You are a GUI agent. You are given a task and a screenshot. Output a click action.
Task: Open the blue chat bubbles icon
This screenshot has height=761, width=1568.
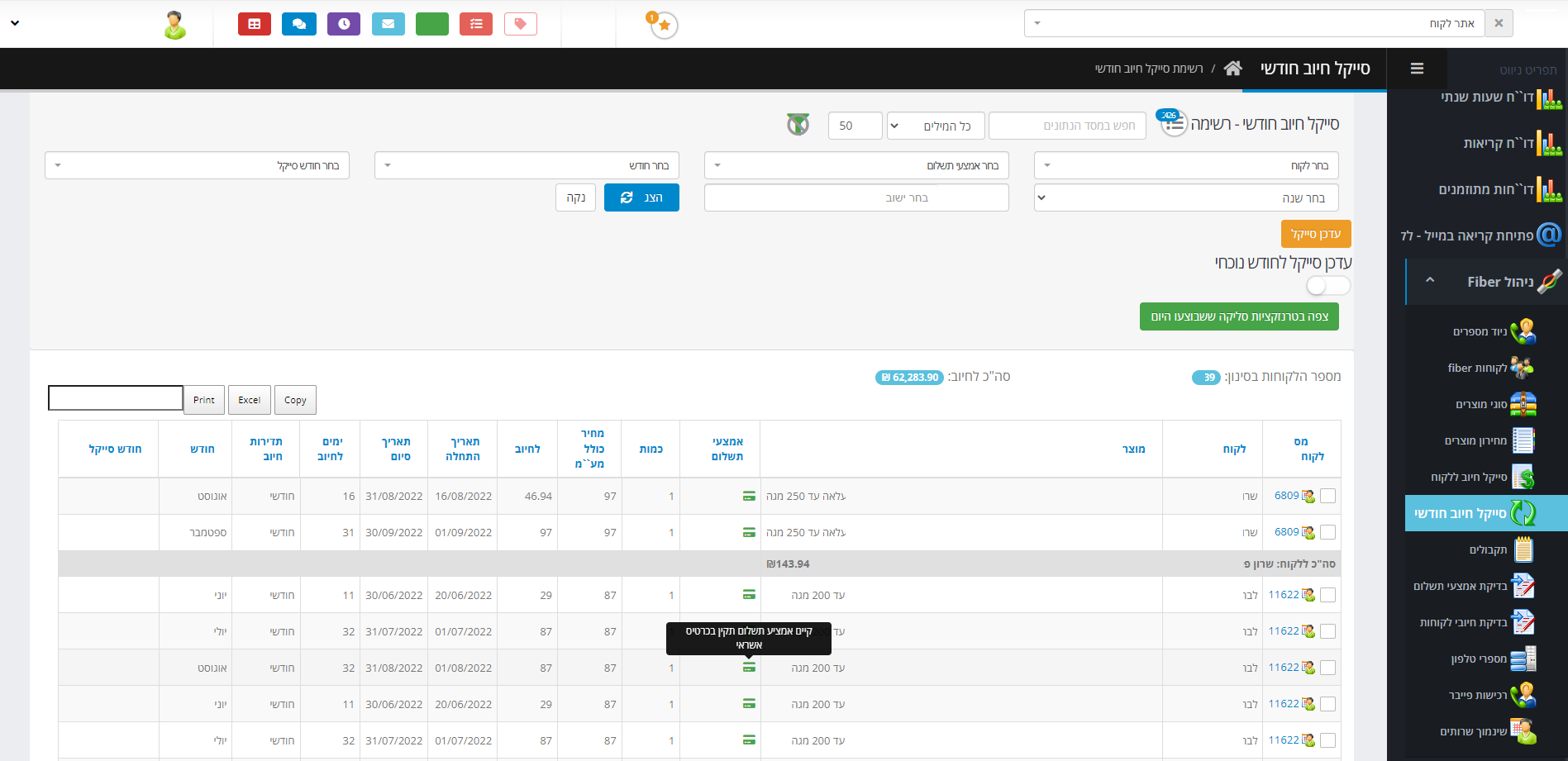click(x=299, y=24)
